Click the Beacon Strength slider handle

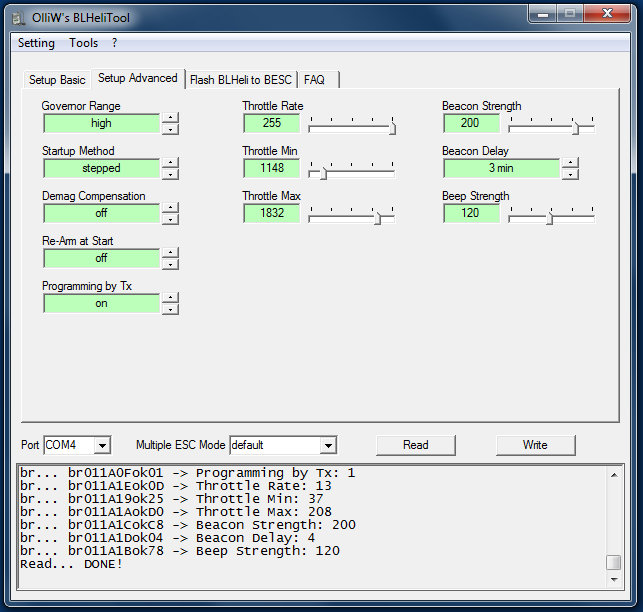(x=575, y=126)
